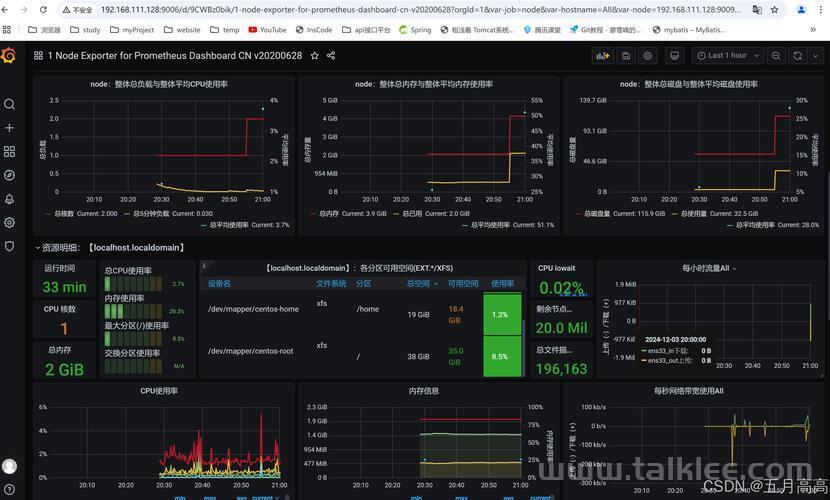Viewport: 830px width, 500px height.
Task: Open the dashboard grid icon beside the title
Action: coord(38,56)
